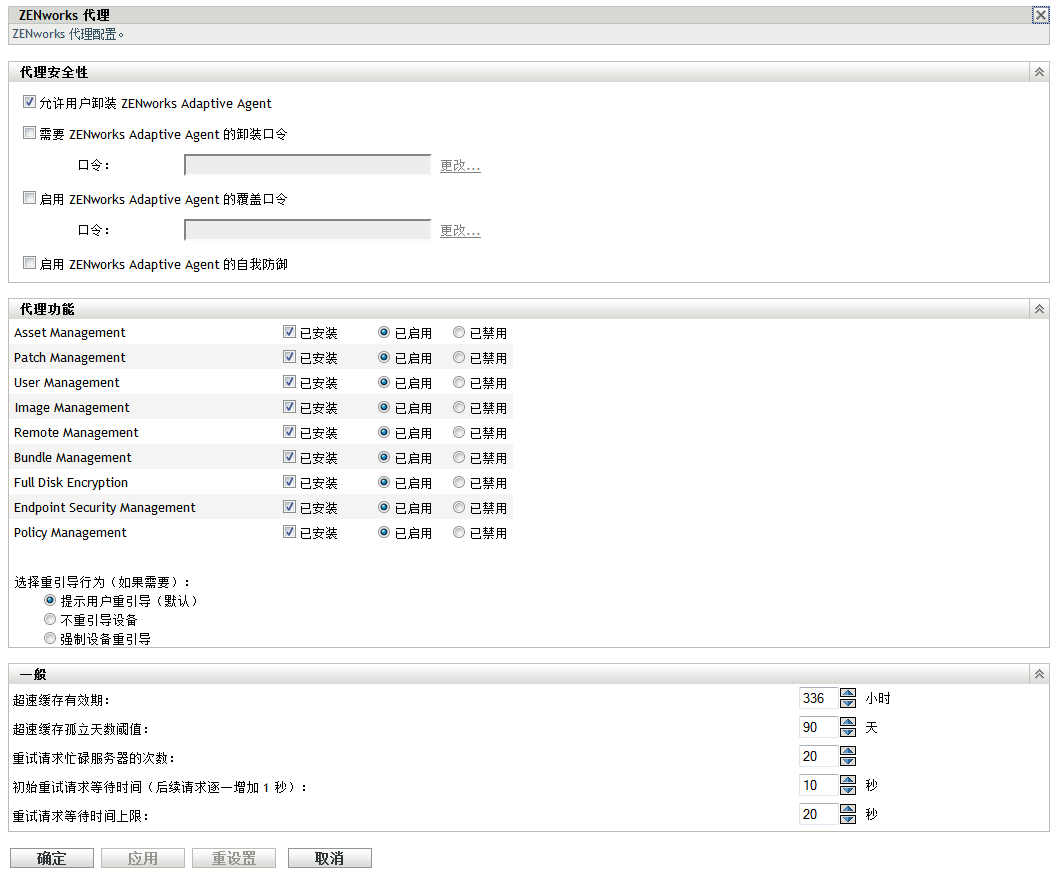Click the 超速缓存孤立天数阈值 value field
The image size is (1059, 873).
[x=818, y=727]
